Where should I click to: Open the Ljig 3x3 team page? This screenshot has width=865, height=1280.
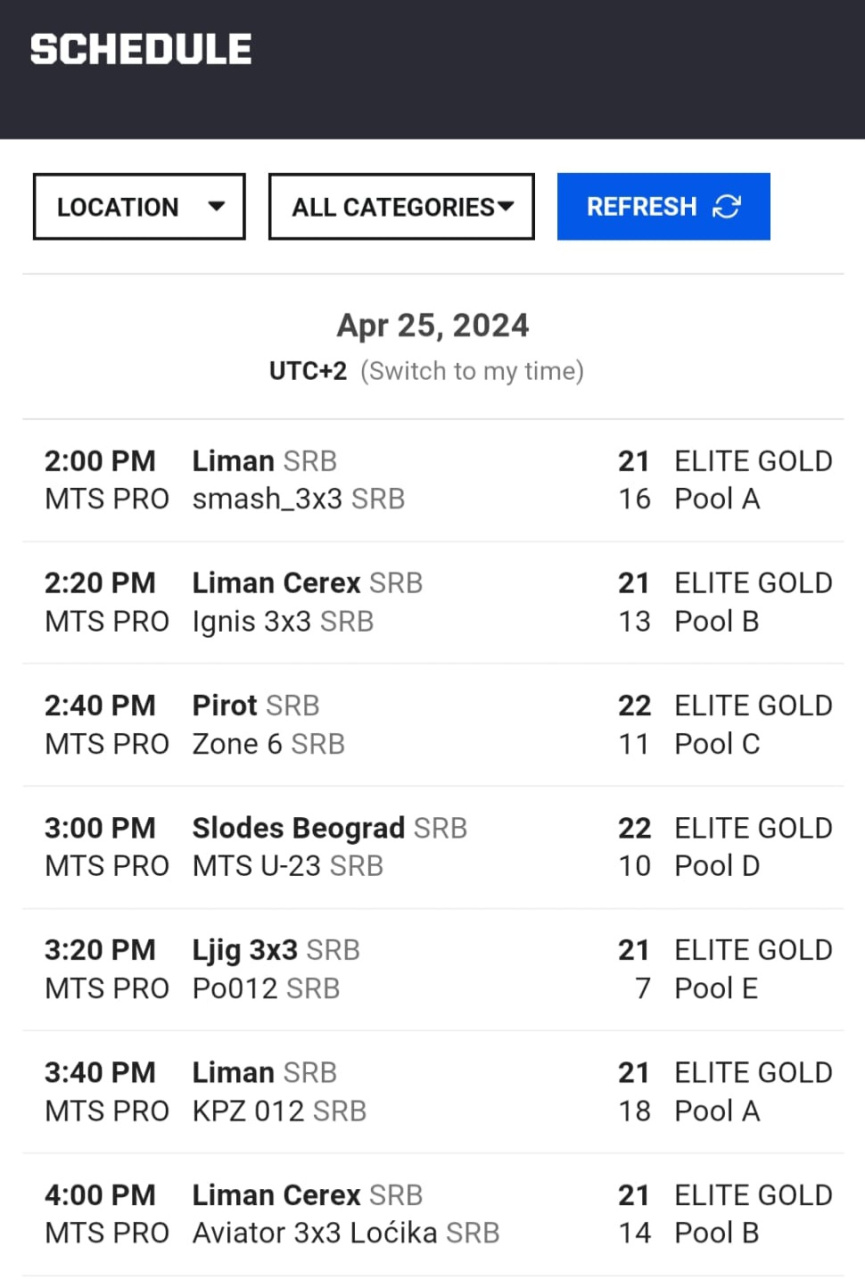(245, 950)
